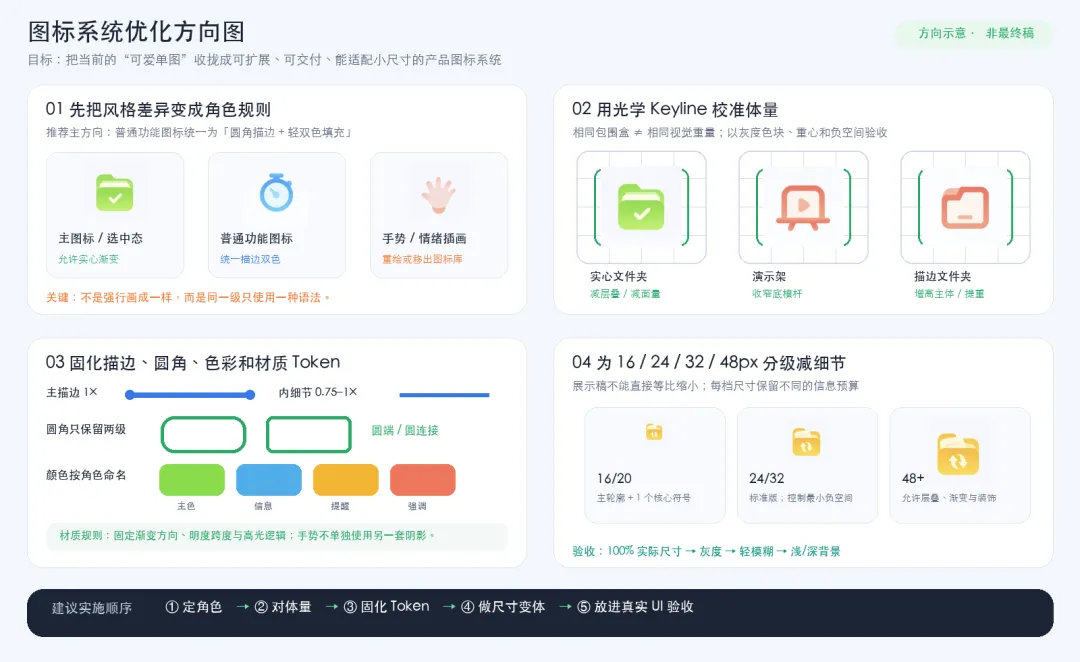
Task: Click the orange note starting with 关键：不是强行画成一样
Action: (188, 298)
